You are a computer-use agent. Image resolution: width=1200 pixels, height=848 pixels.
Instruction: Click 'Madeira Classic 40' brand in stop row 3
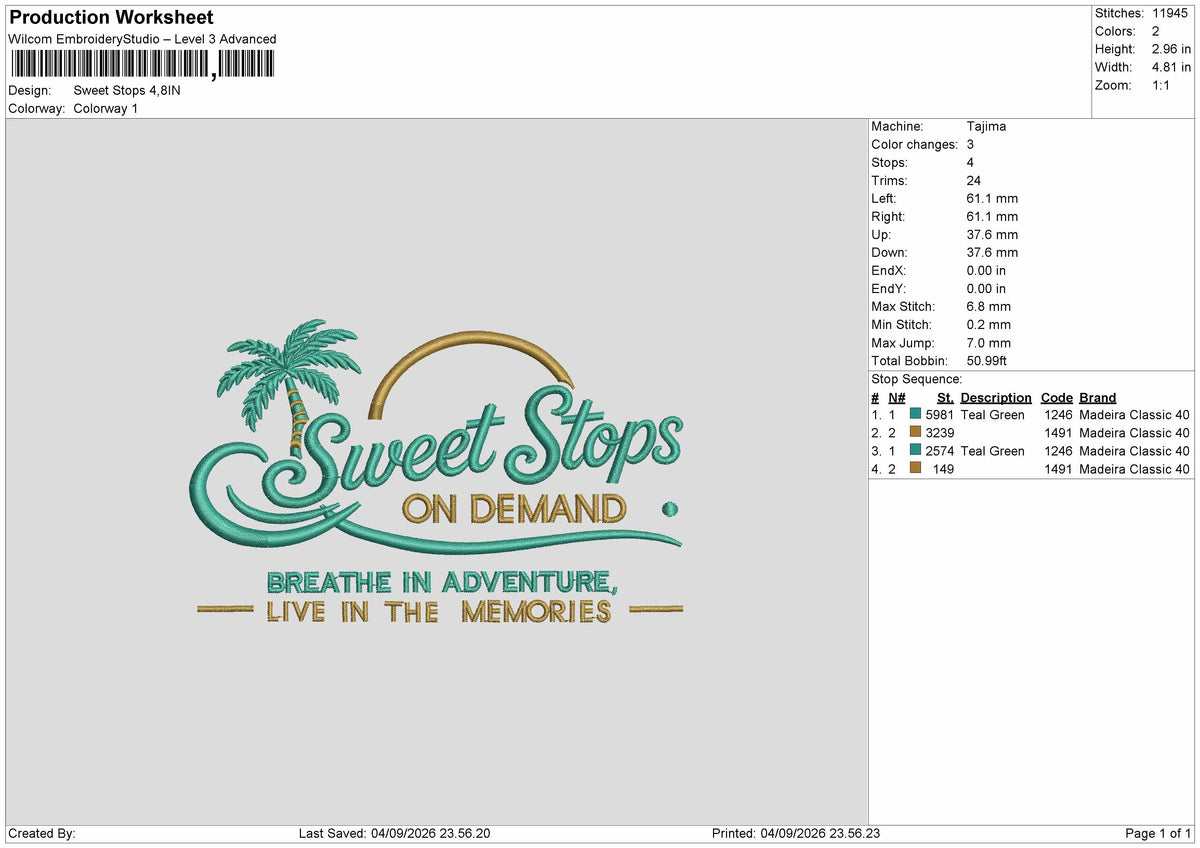(1135, 450)
